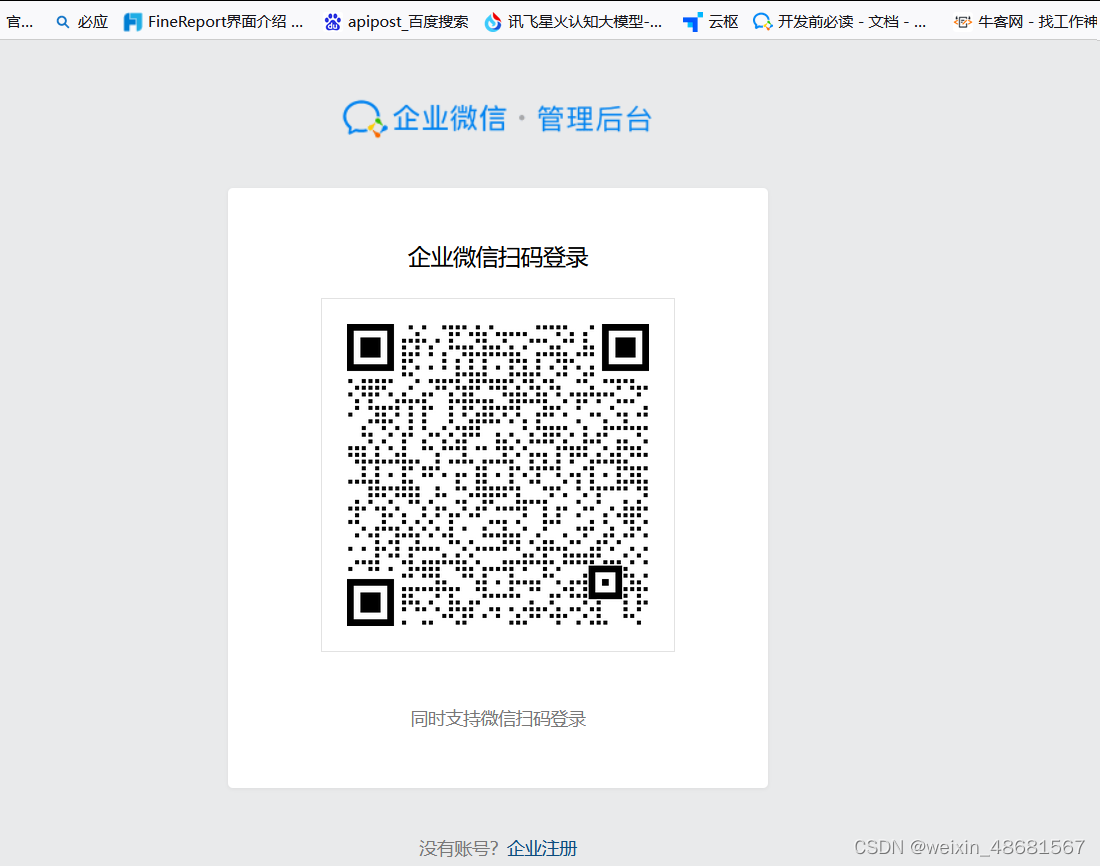Open the 必应 bookmark

(83, 22)
